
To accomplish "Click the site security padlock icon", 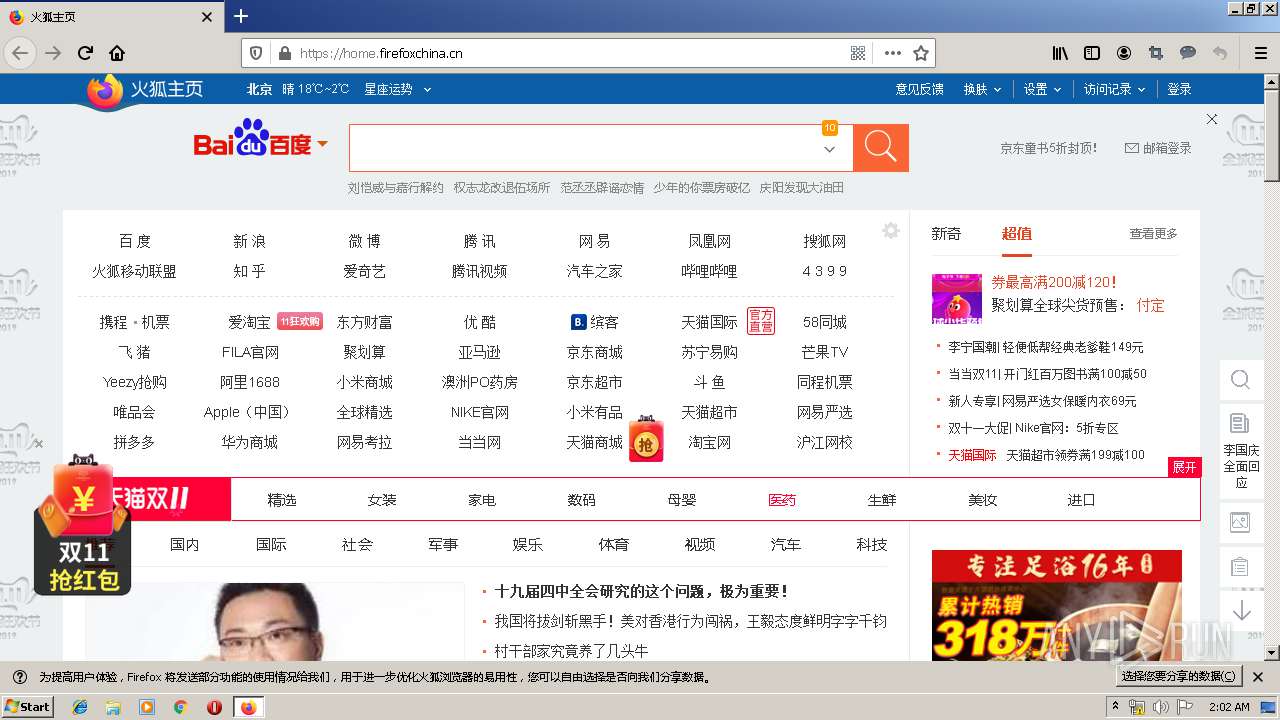I will (284, 53).
